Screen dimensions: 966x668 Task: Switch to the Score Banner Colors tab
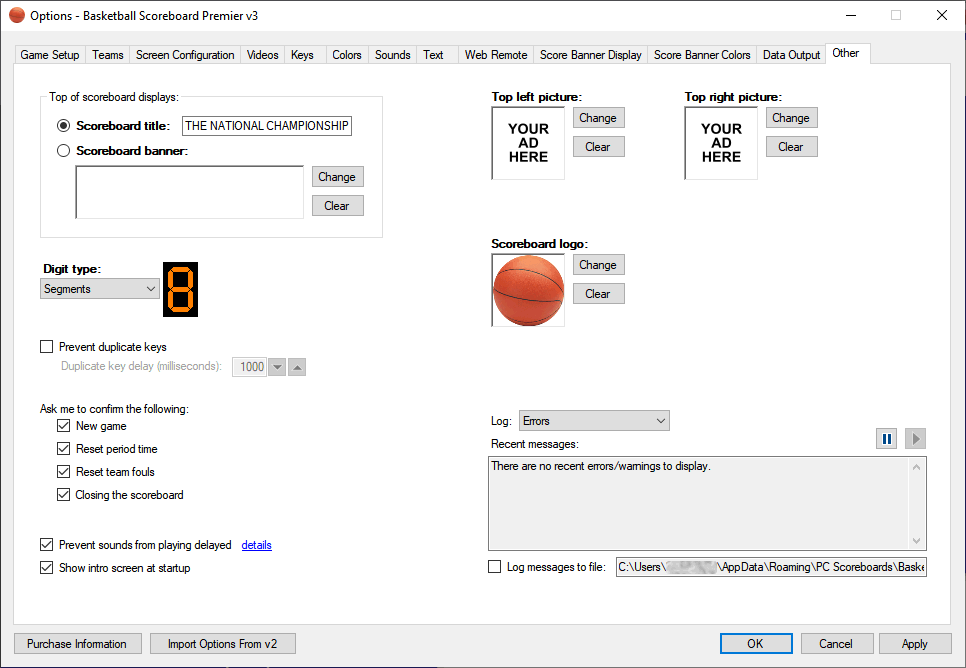pyautogui.click(x=702, y=55)
